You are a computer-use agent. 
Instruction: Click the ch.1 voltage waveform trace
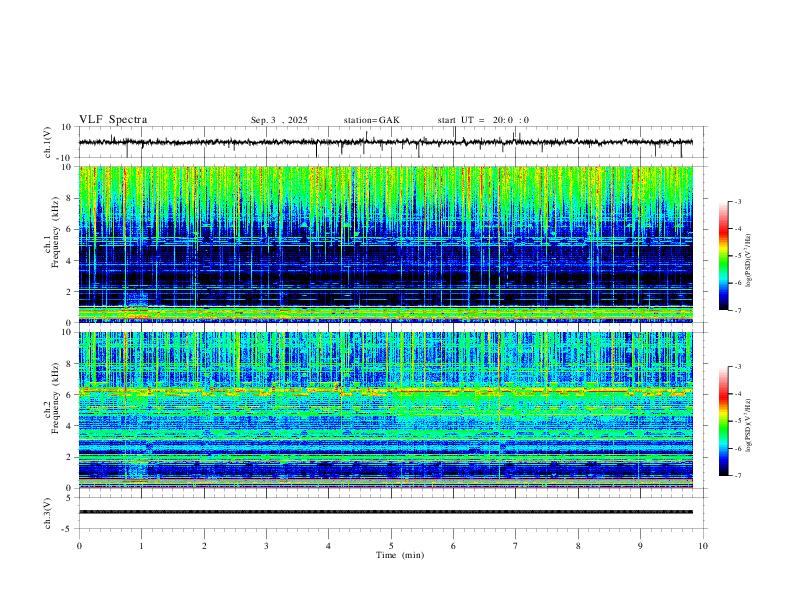(x=385, y=142)
